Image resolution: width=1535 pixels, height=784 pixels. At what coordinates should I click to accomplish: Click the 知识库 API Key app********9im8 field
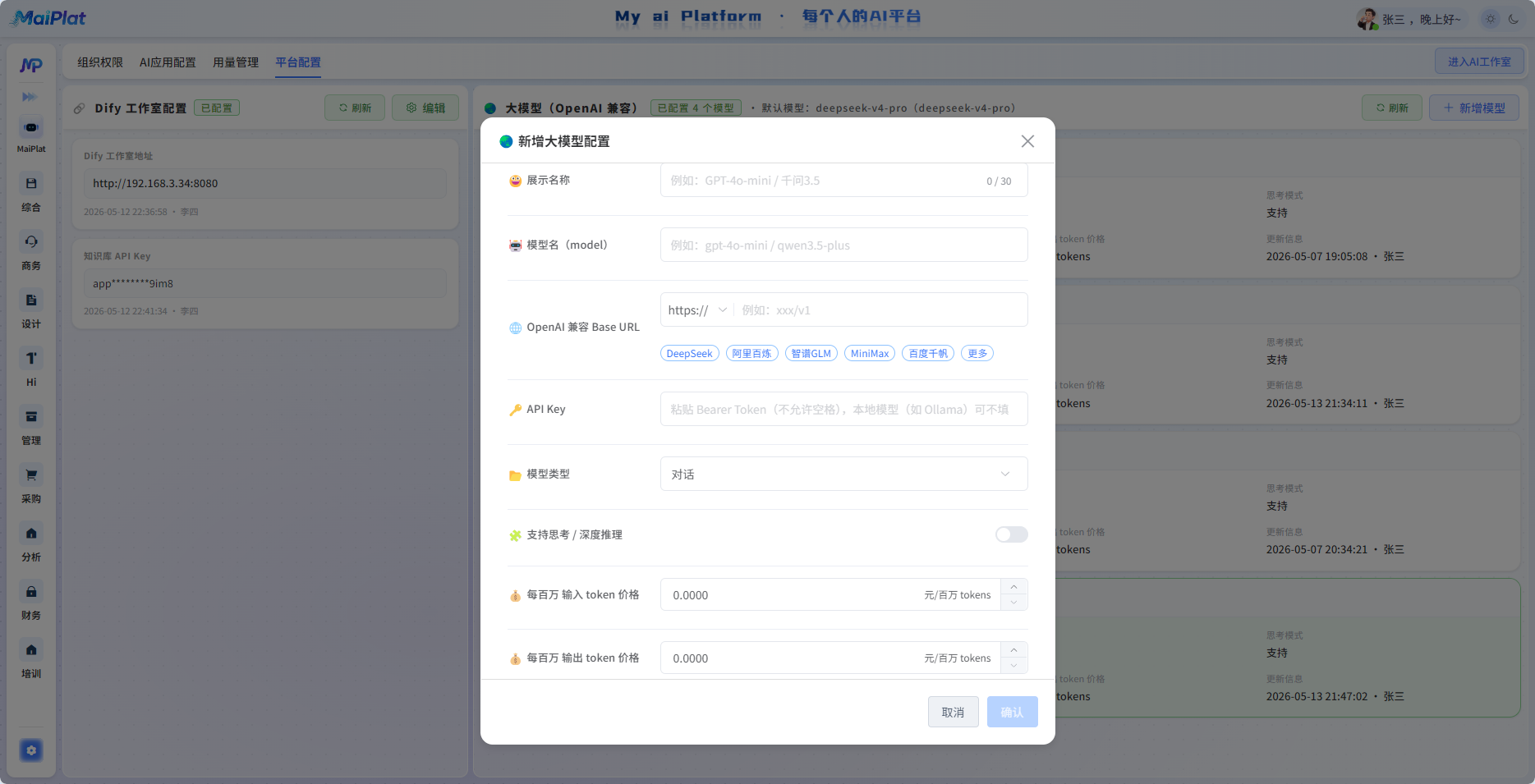[264, 283]
